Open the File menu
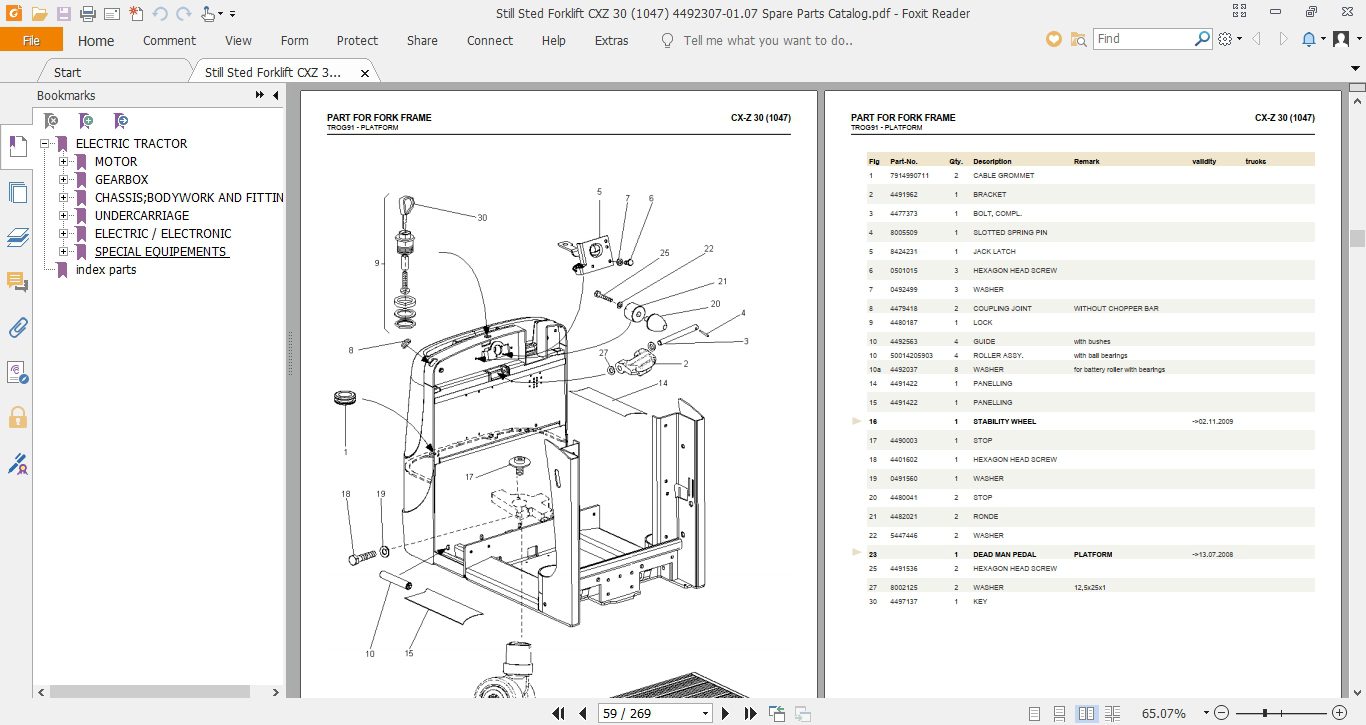This screenshot has width=1366, height=725. 31,40
